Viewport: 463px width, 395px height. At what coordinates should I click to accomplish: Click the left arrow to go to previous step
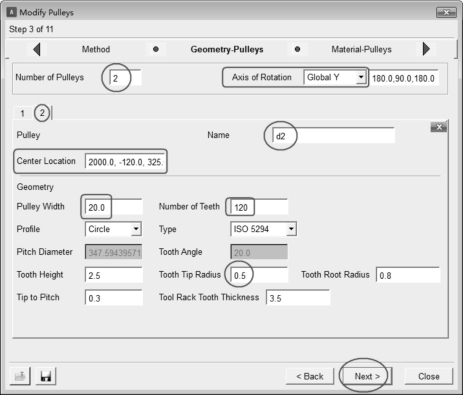pyautogui.click(x=37, y=49)
